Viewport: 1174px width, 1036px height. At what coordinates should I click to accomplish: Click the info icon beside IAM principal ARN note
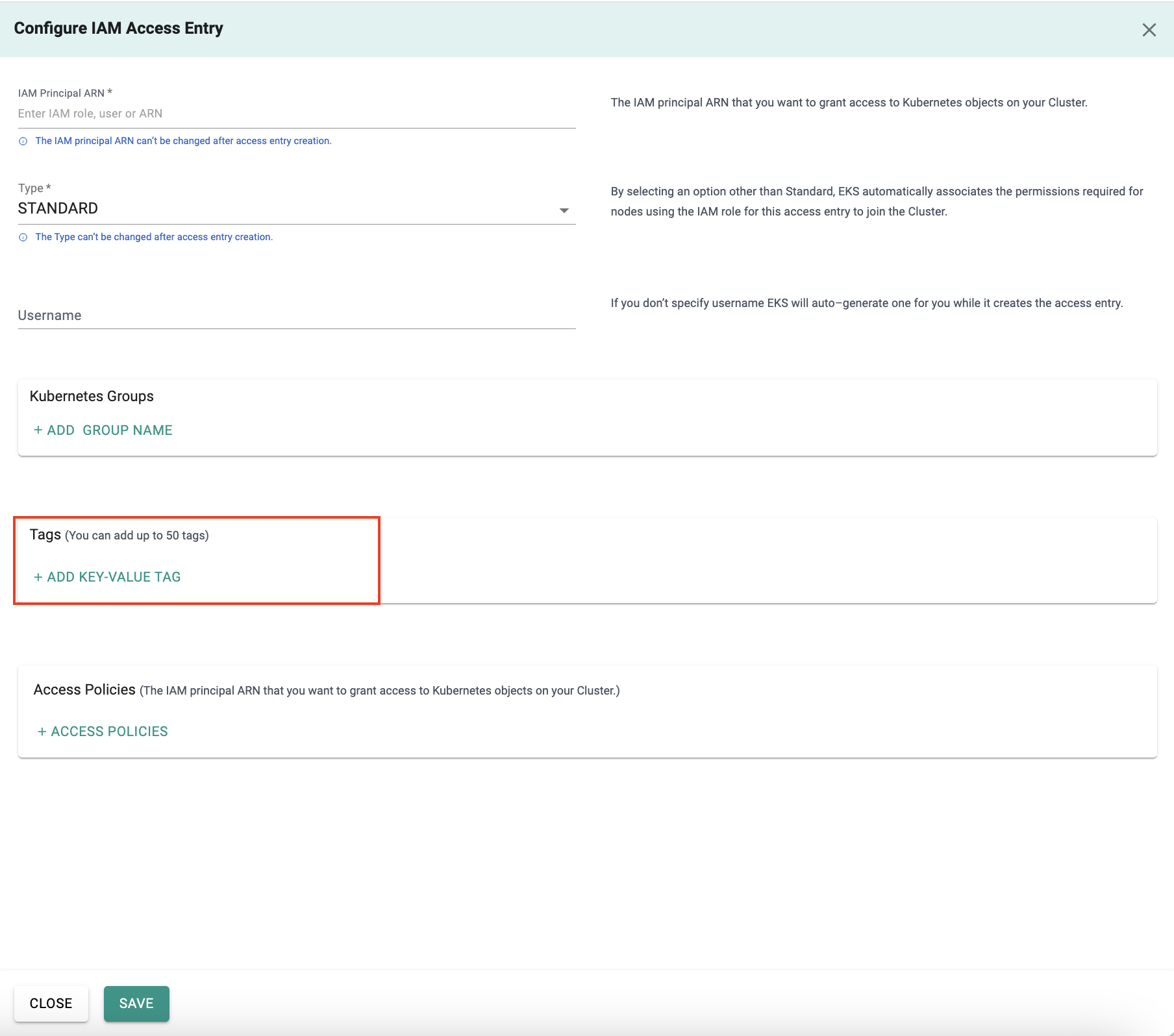pyautogui.click(x=23, y=142)
